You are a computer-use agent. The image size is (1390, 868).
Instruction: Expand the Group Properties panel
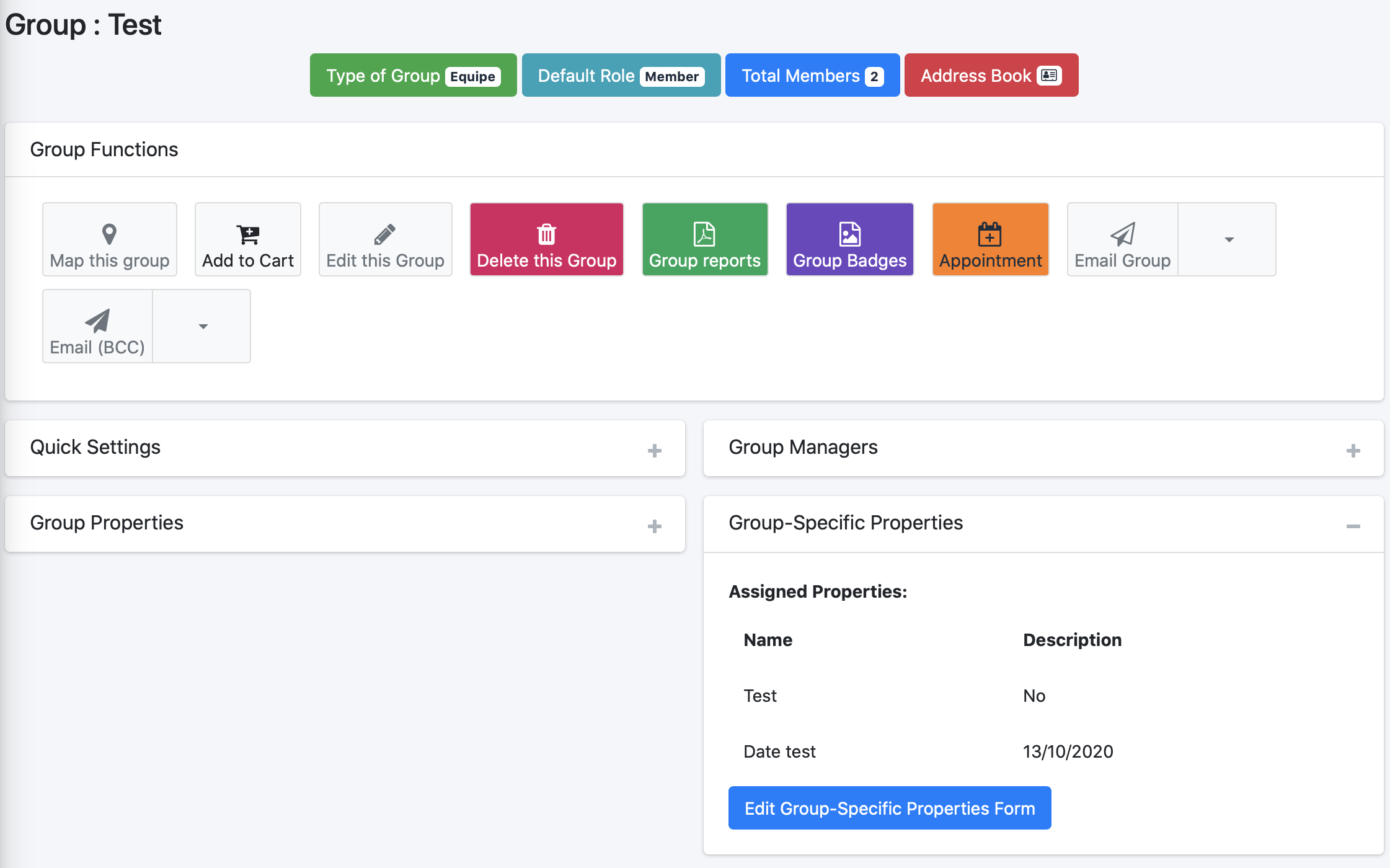coord(655,526)
